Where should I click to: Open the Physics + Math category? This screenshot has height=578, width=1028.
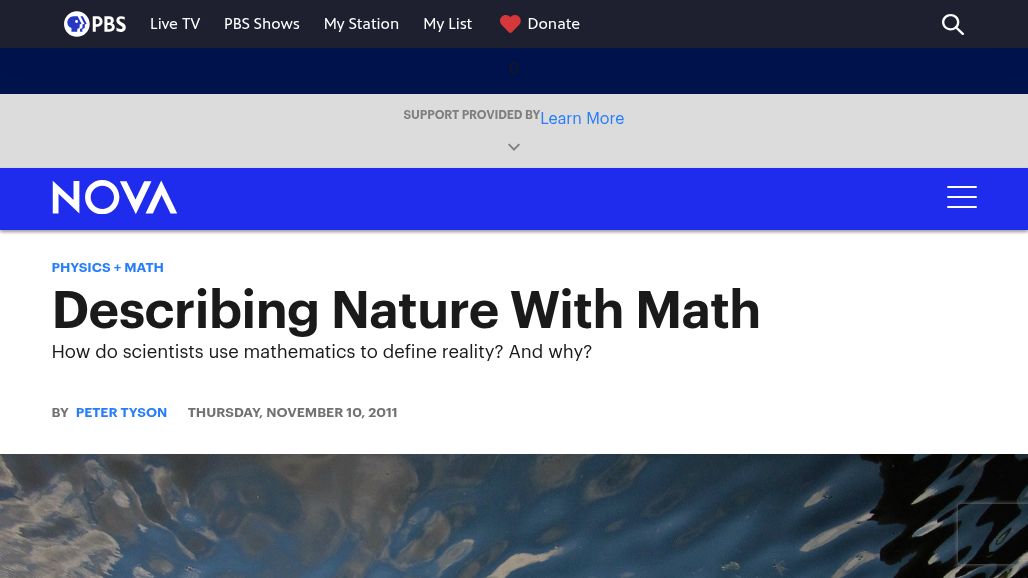107,267
